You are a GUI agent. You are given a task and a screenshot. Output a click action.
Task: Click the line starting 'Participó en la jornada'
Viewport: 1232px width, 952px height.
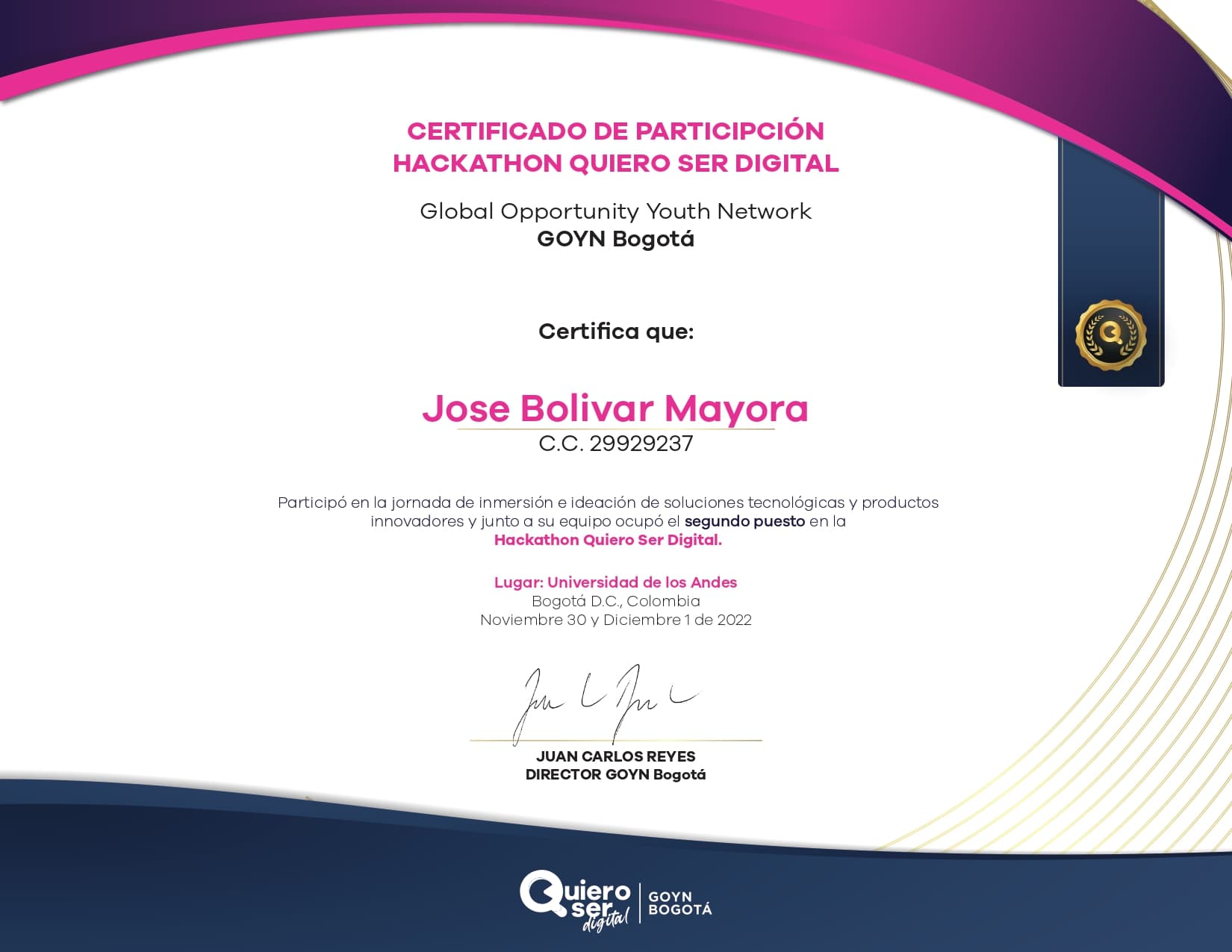pyautogui.click(x=608, y=503)
